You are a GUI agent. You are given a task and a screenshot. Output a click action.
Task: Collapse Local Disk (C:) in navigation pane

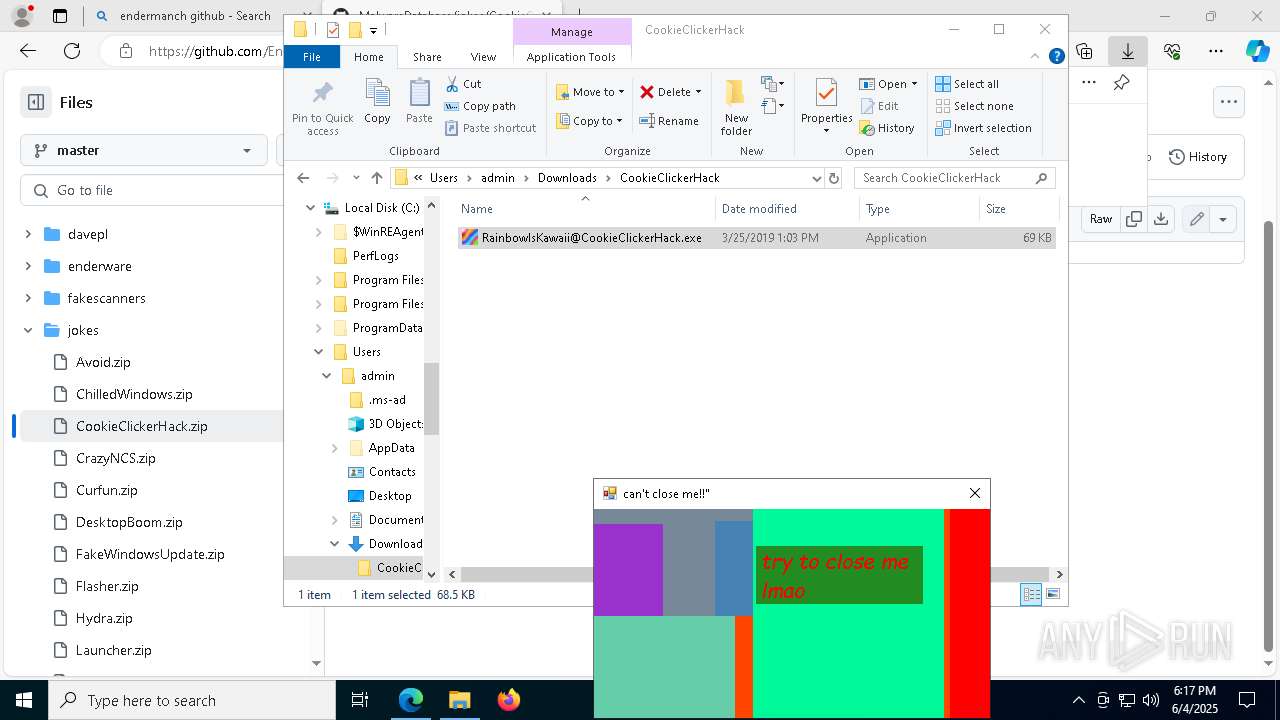tap(310, 208)
